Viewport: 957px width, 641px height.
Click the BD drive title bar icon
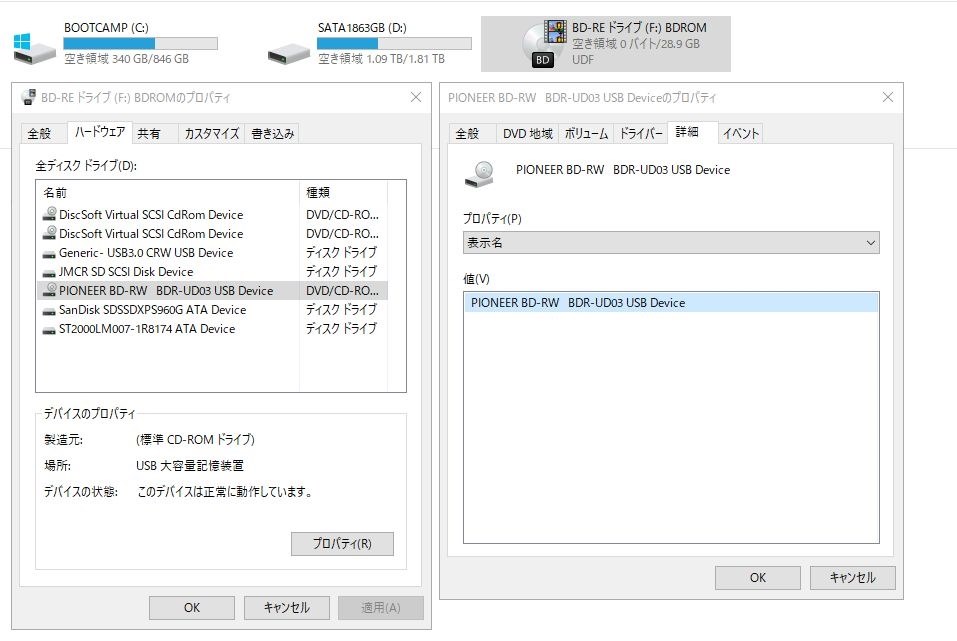coord(28,97)
